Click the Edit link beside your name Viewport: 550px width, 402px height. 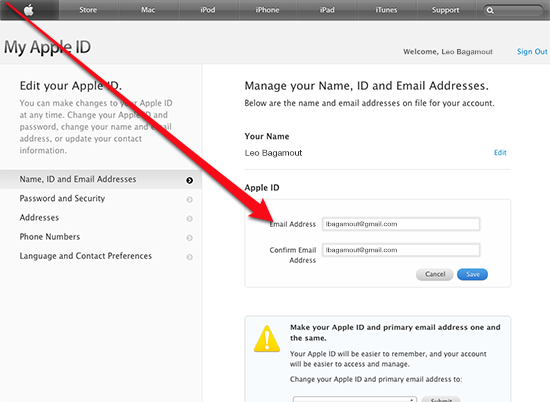(500, 153)
